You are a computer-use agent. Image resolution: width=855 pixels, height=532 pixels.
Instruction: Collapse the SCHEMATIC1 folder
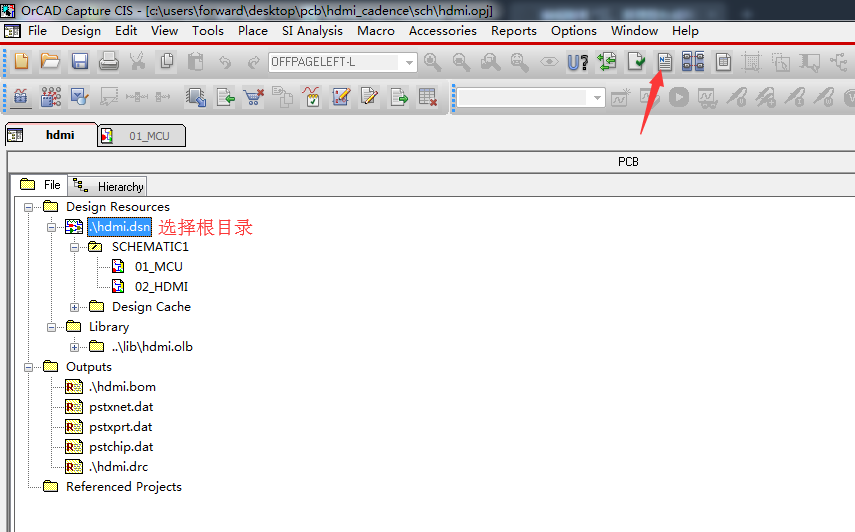[x=74, y=247]
